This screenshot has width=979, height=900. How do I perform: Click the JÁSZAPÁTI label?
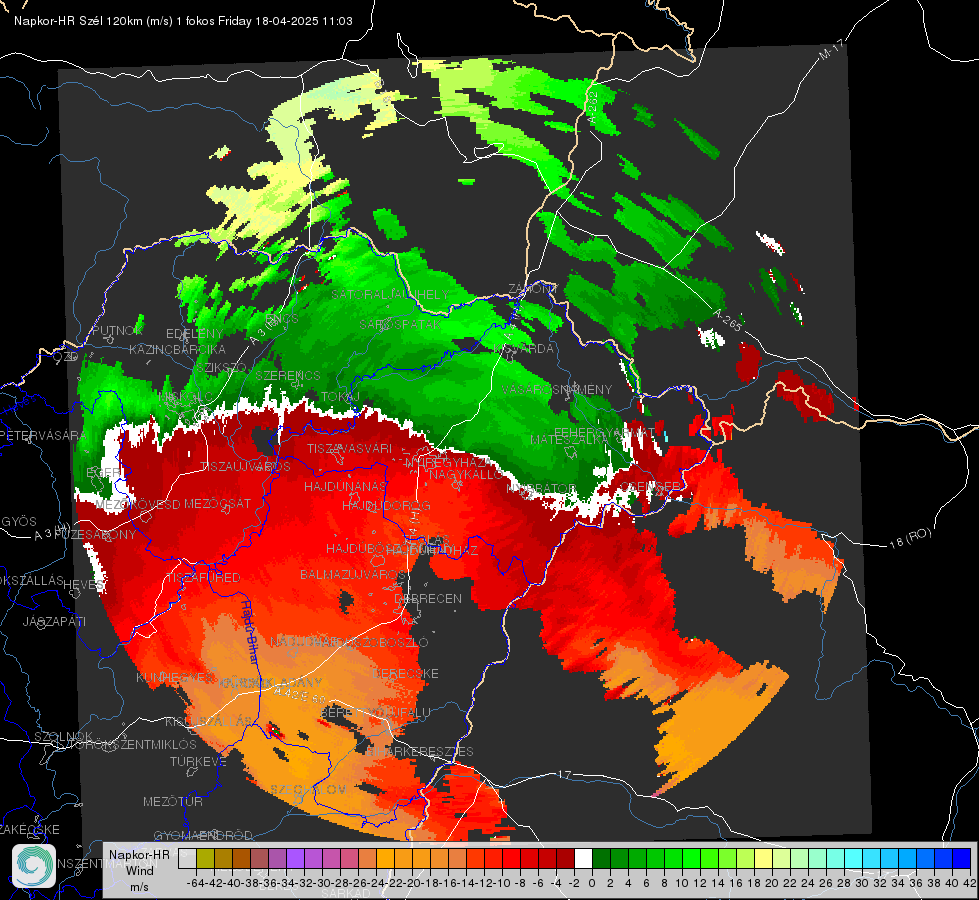[54, 621]
